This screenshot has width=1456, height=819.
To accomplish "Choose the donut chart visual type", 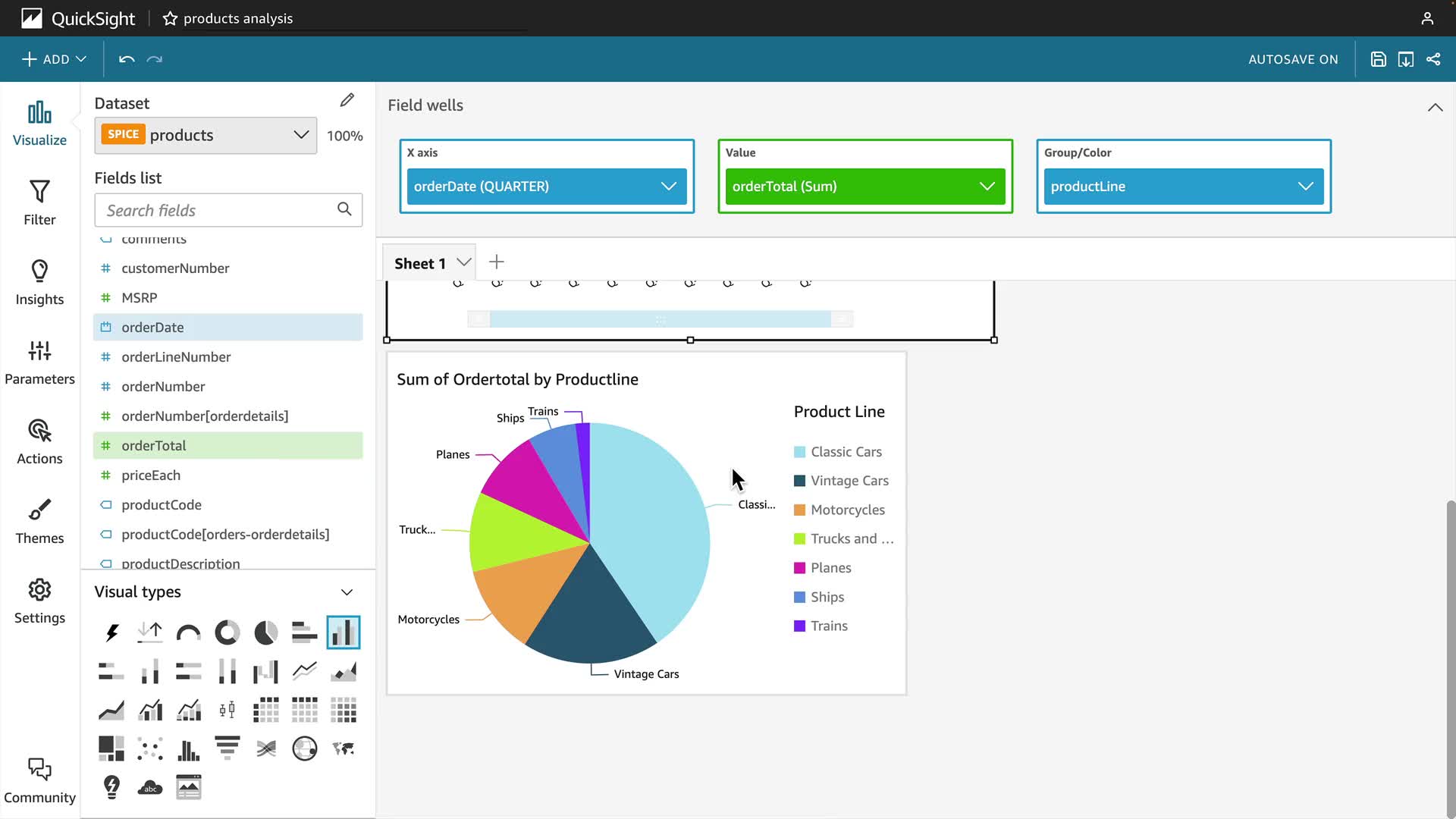I will click(x=227, y=632).
